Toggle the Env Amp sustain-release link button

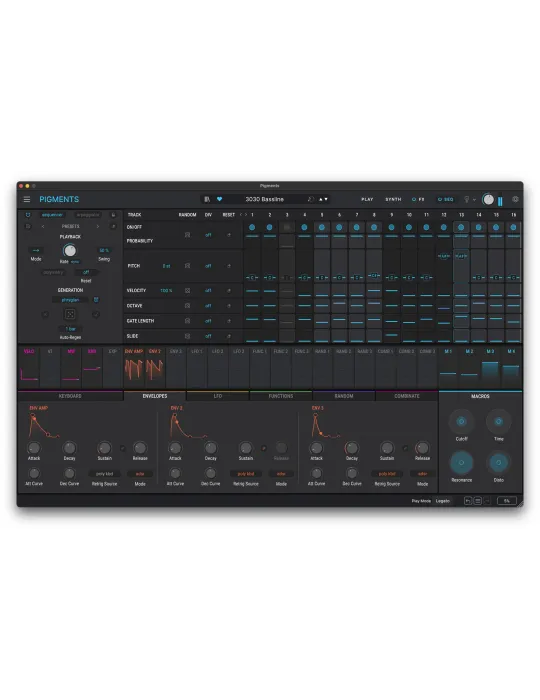pos(123,448)
